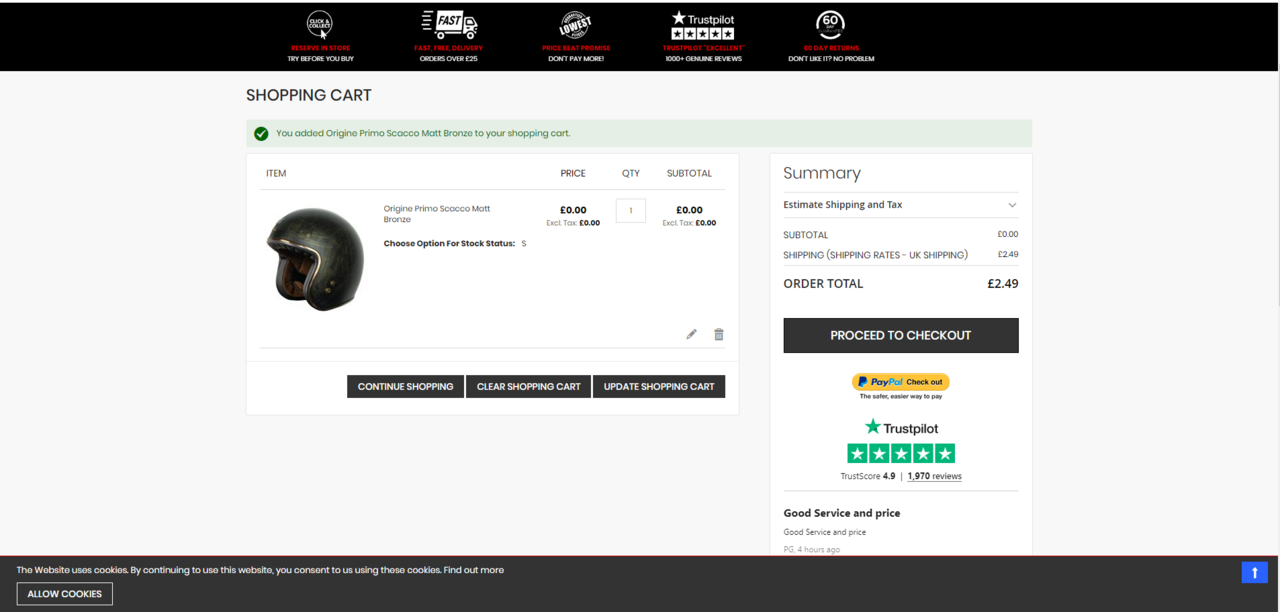
Task: Click the Order Total £2.49 amount
Action: 1003,283
